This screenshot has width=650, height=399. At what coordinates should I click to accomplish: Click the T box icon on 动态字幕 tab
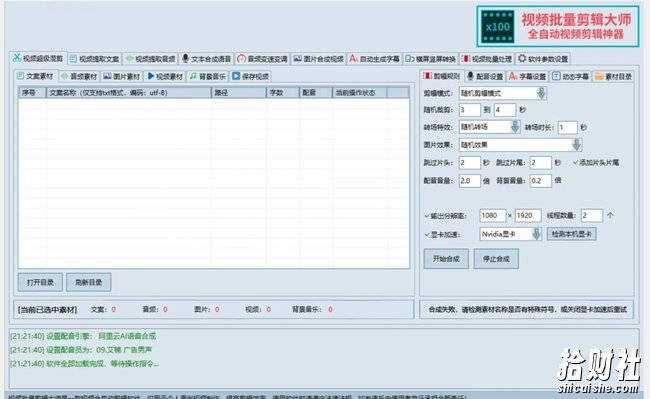pyautogui.click(x=556, y=76)
